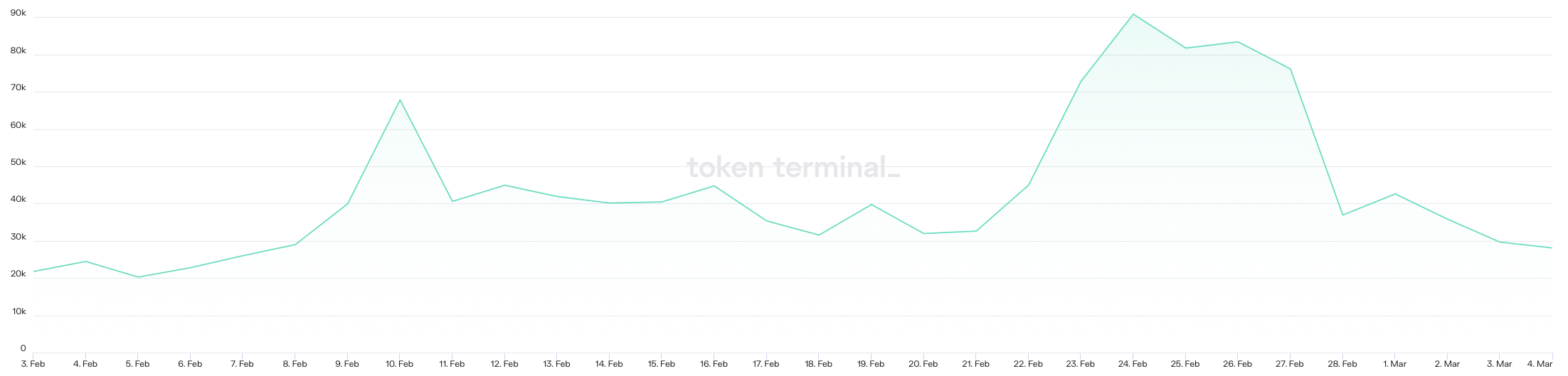Click the 50k y-axis value
Image resolution: width=1568 pixels, height=376 pixels.
(18, 163)
